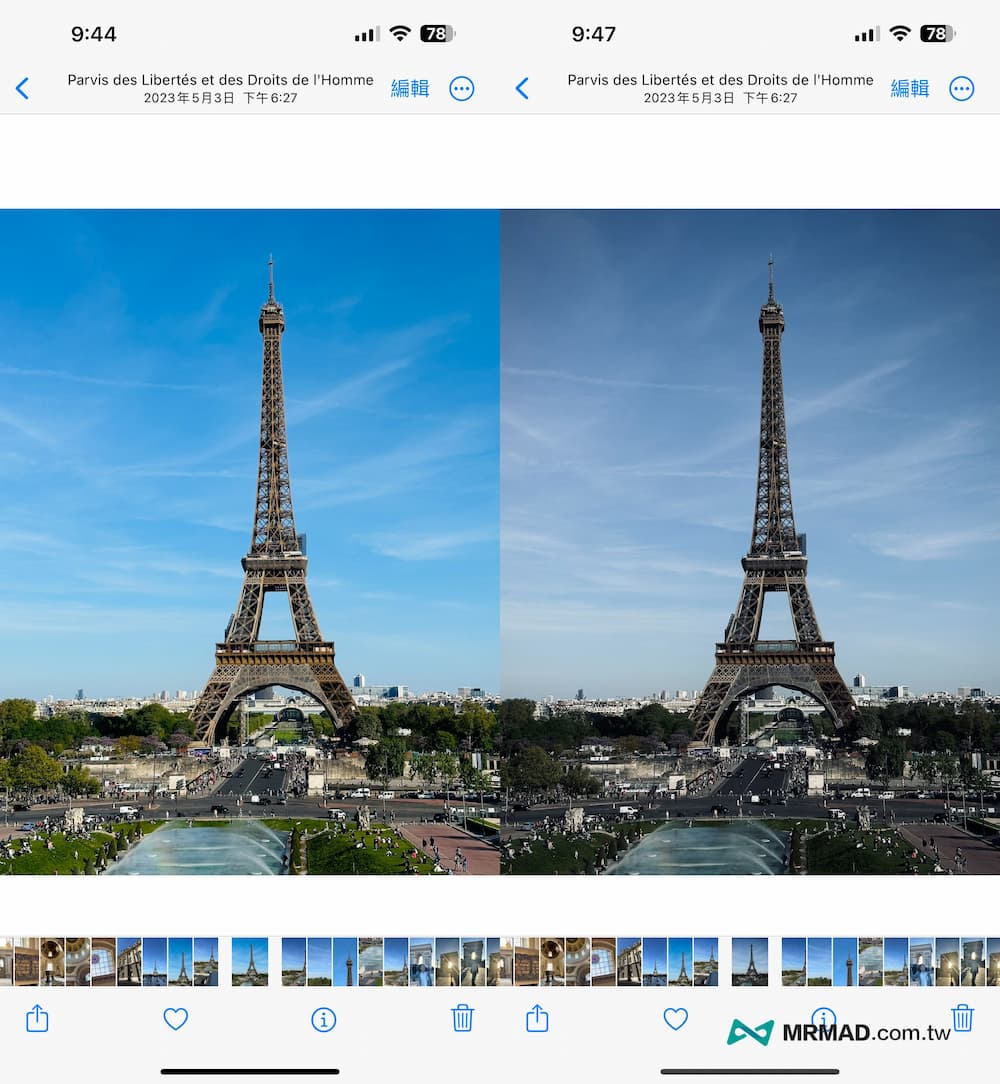Image resolution: width=1000 pixels, height=1084 pixels.
Task: Tap the Wi-Fi icon in 9:44 status bar
Action: pos(400,33)
